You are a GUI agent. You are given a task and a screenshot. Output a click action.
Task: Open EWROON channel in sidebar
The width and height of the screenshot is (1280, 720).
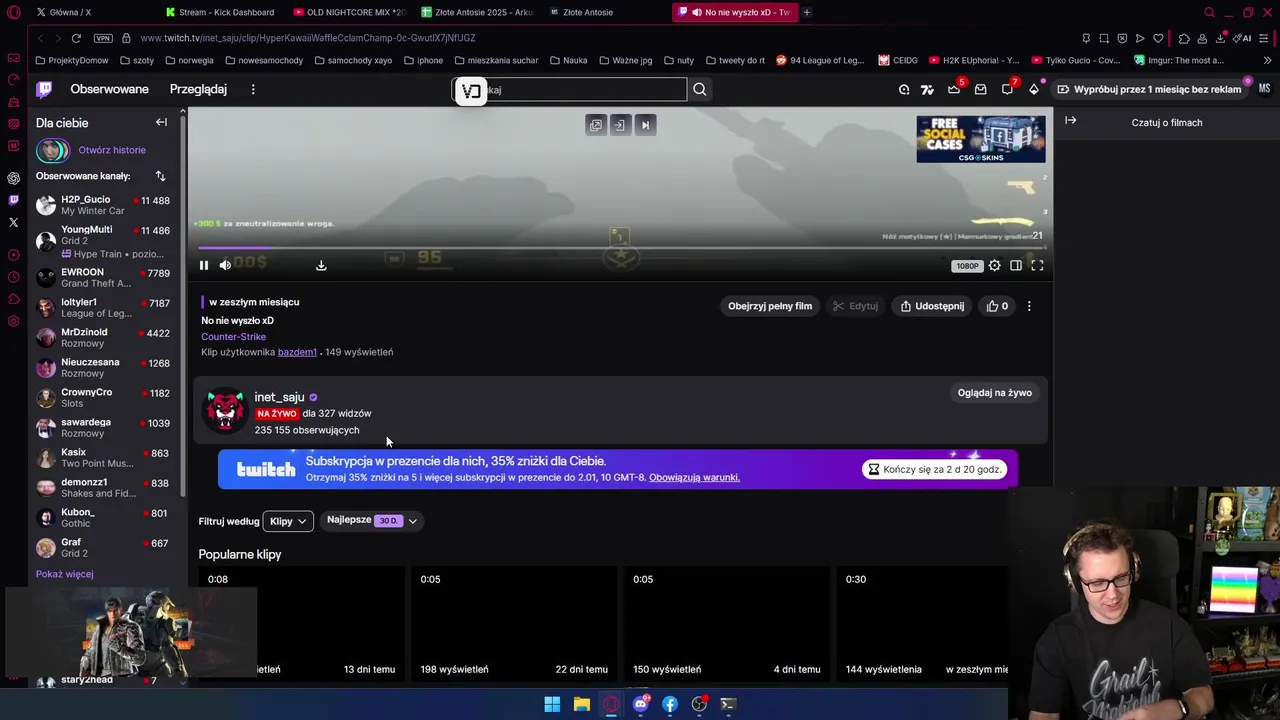pyautogui.click(x=102, y=277)
